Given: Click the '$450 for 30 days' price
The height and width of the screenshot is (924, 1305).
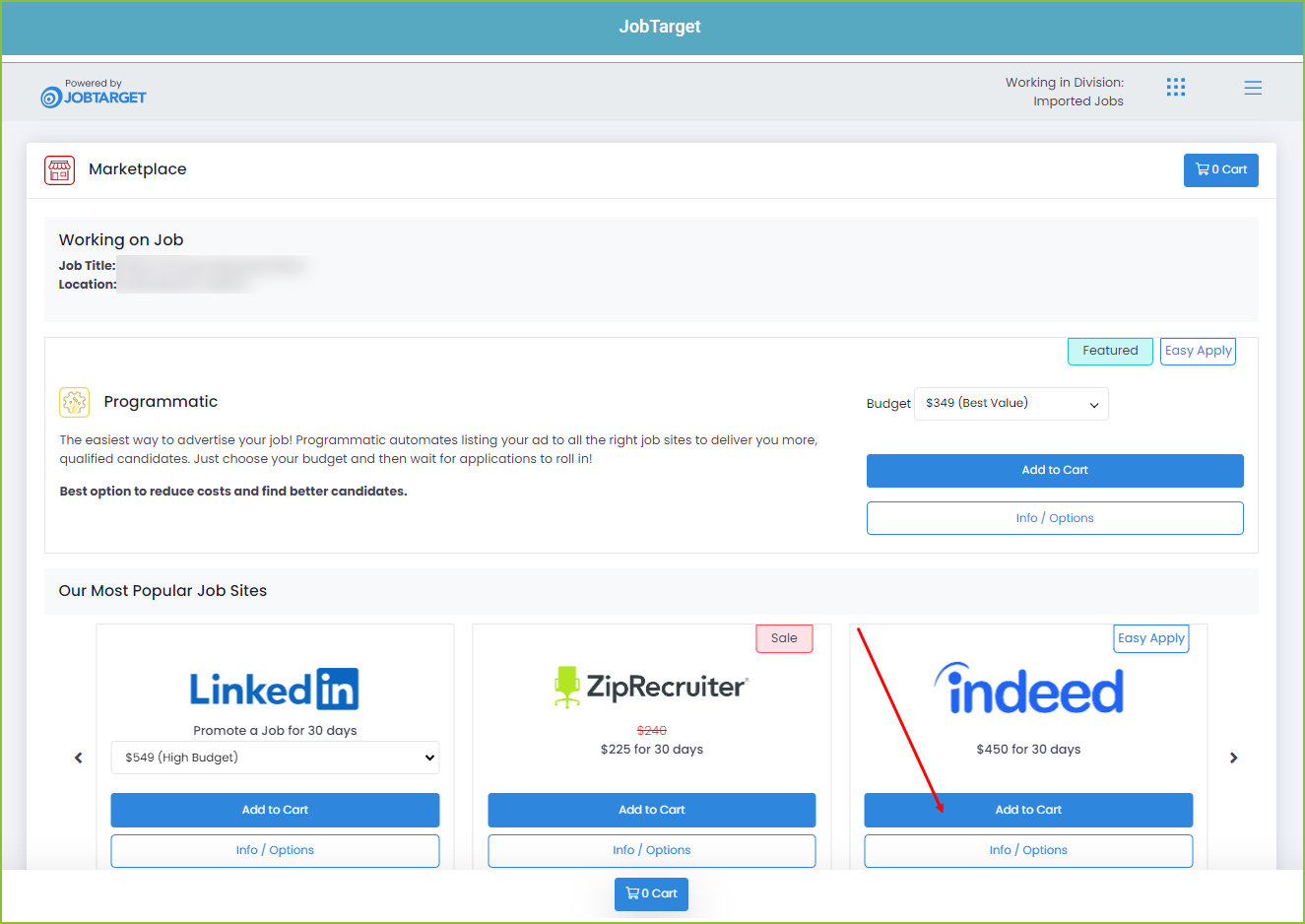Looking at the screenshot, I should click(x=1028, y=750).
